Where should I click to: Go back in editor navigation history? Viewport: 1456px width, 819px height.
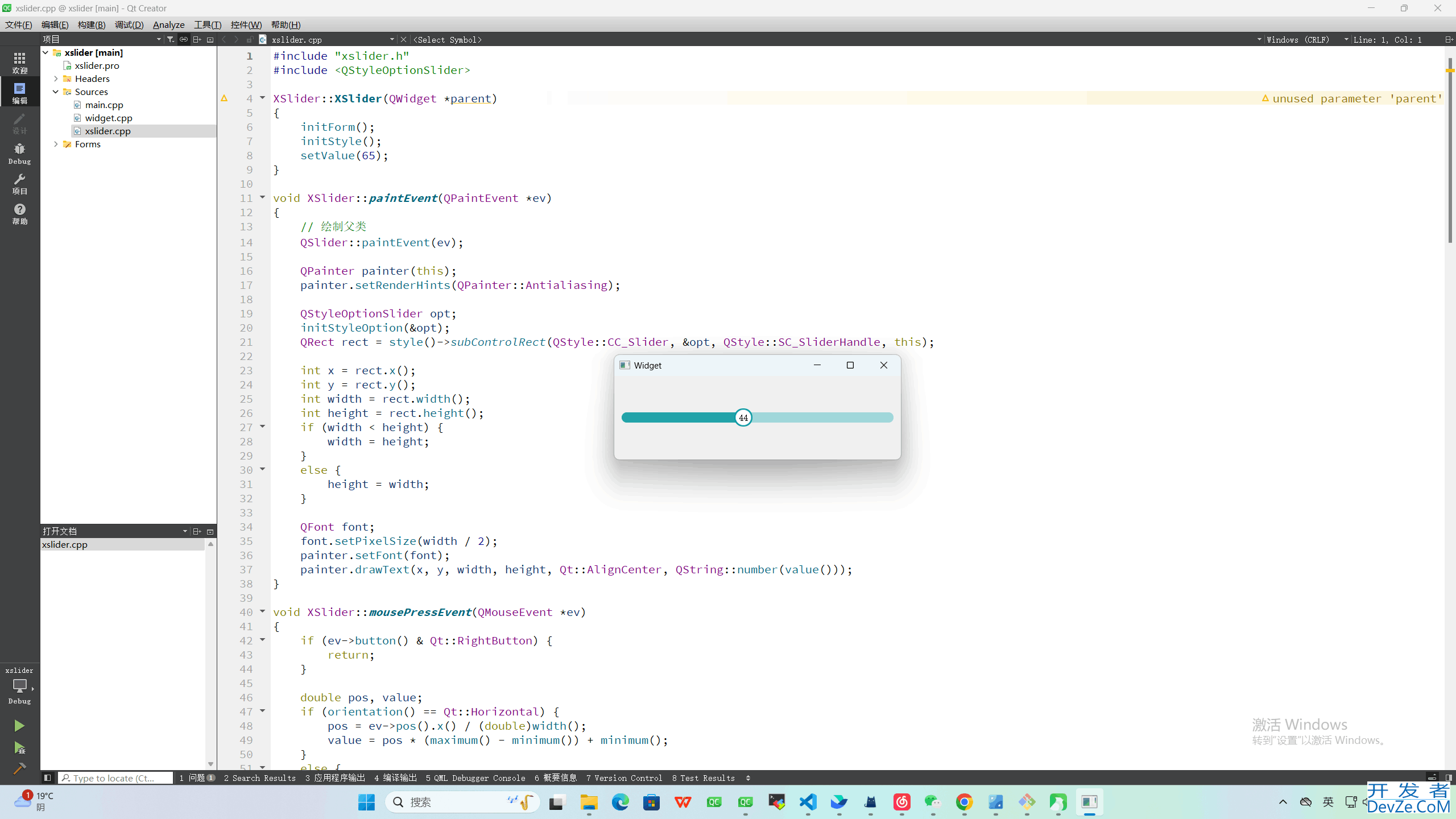pos(224,39)
